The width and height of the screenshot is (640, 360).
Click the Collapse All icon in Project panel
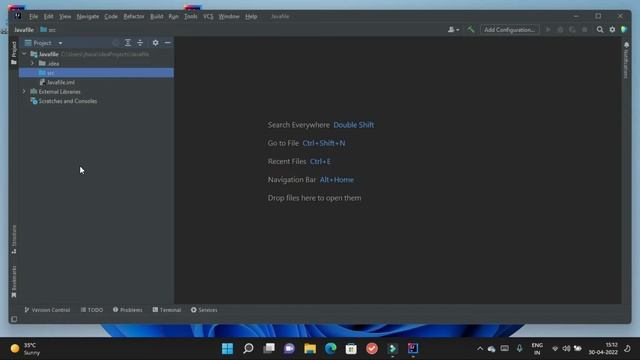pyautogui.click(x=140, y=43)
